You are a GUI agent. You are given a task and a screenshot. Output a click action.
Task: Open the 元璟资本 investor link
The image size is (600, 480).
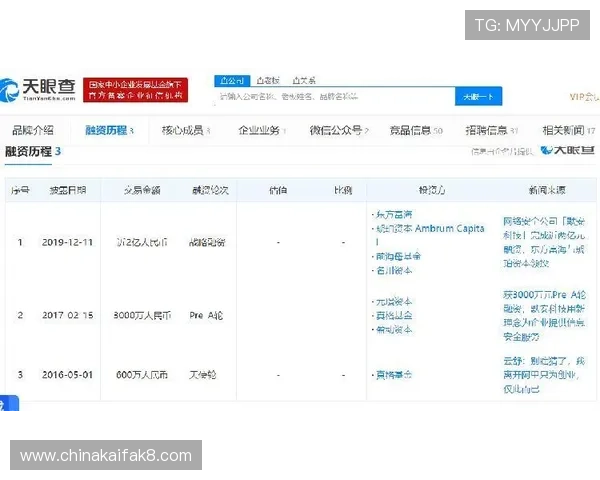pyautogui.click(x=394, y=302)
